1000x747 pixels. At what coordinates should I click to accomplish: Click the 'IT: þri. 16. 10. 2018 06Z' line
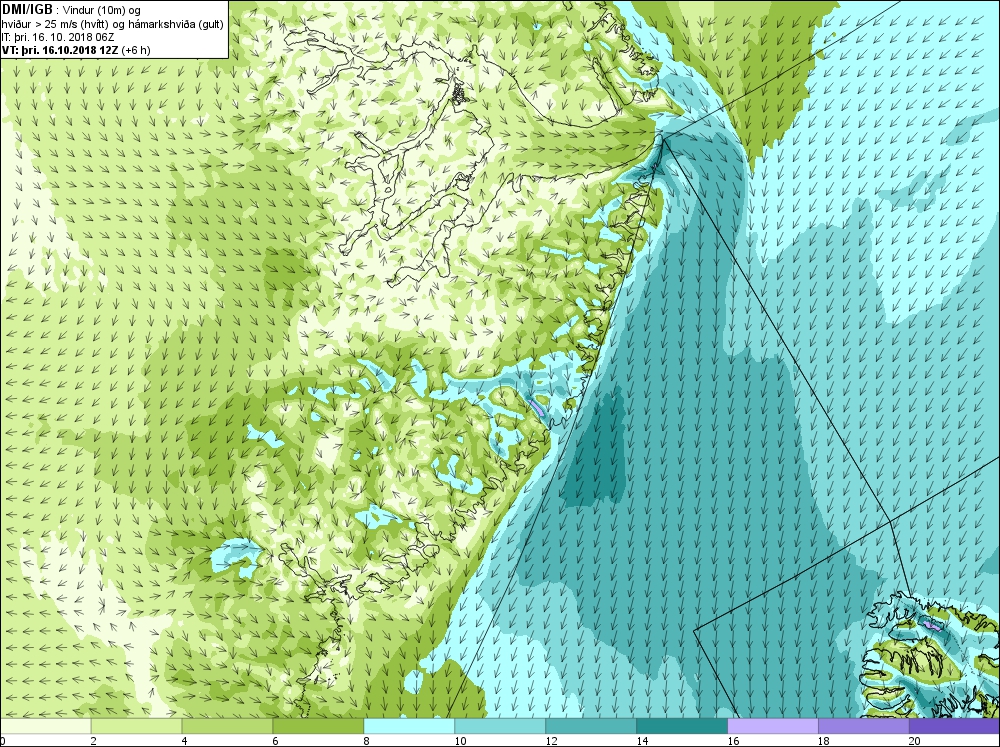[x=58, y=37]
